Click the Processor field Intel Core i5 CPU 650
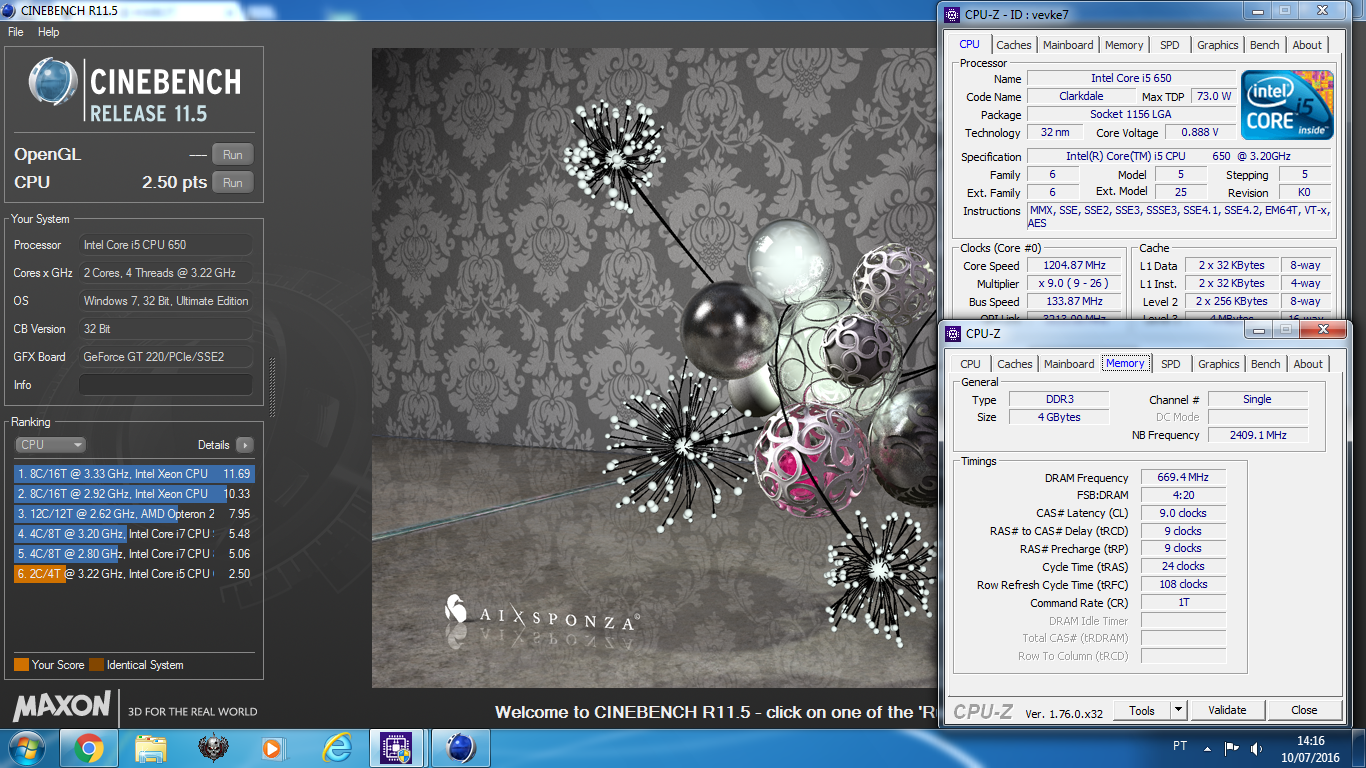The image size is (1366, 768). pyautogui.click(x=166, y=245)
